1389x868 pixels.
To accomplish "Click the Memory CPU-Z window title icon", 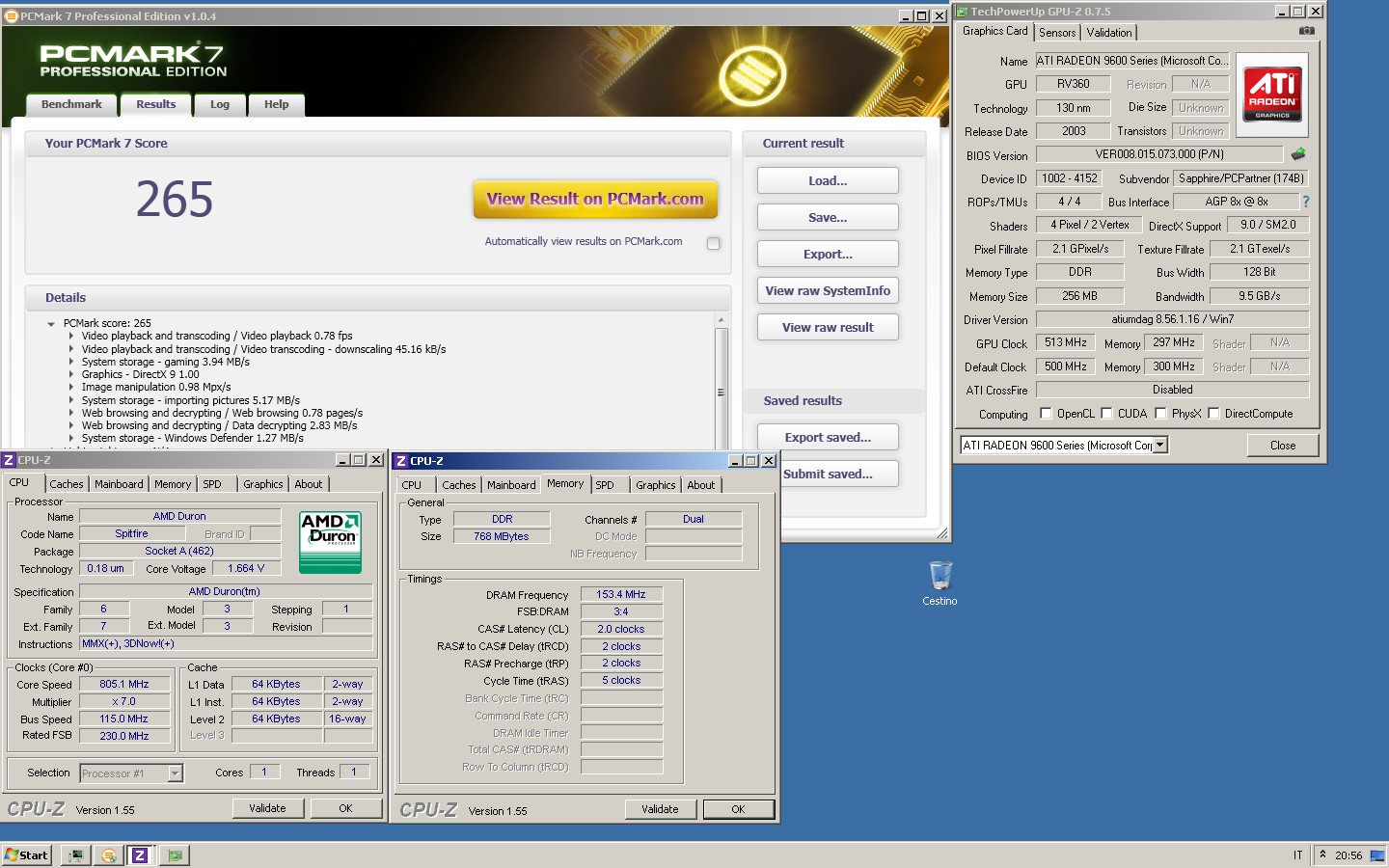I will [401, 461].
